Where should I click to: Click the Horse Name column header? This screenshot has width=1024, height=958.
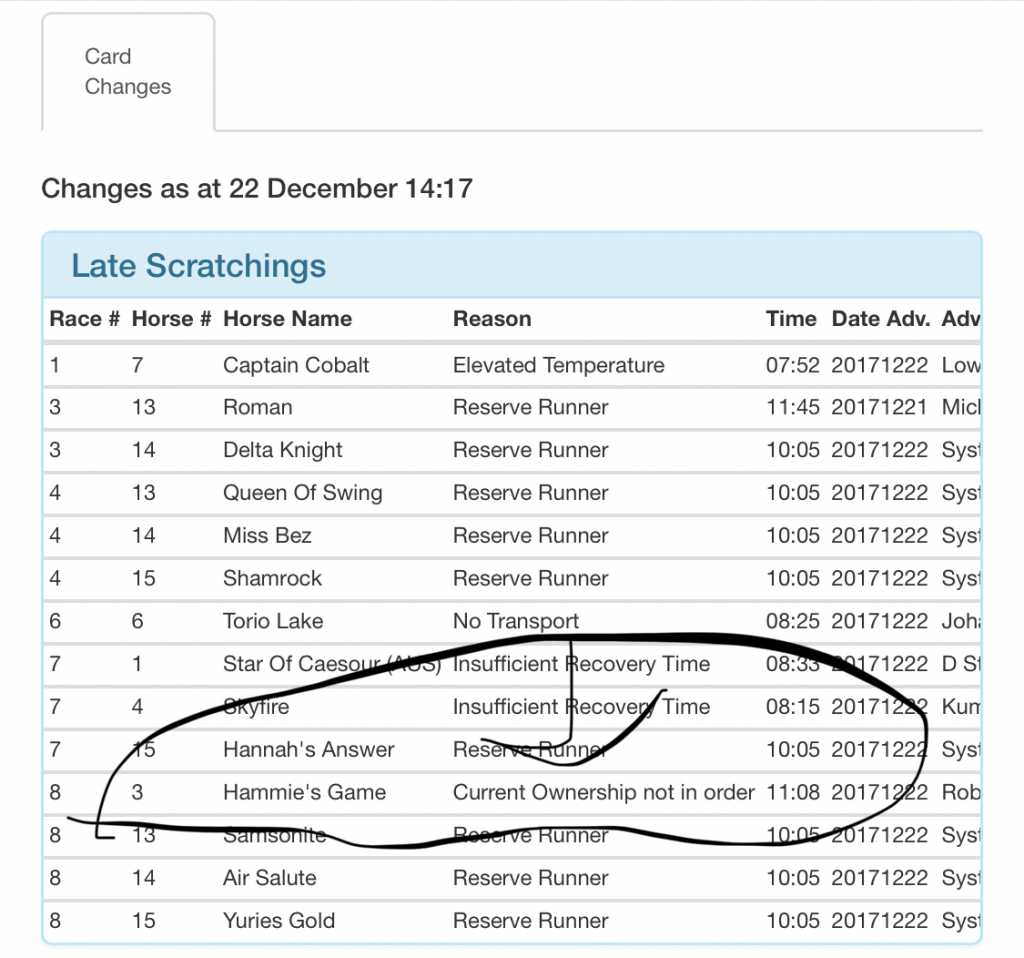287,319
